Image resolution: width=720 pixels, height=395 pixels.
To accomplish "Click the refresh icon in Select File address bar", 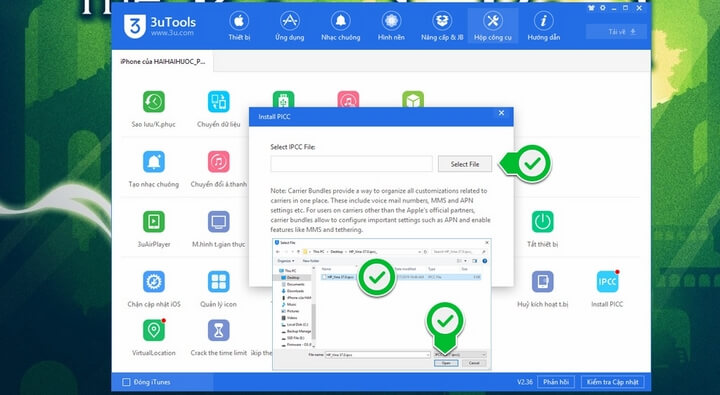I will click(x=425, y=252).
